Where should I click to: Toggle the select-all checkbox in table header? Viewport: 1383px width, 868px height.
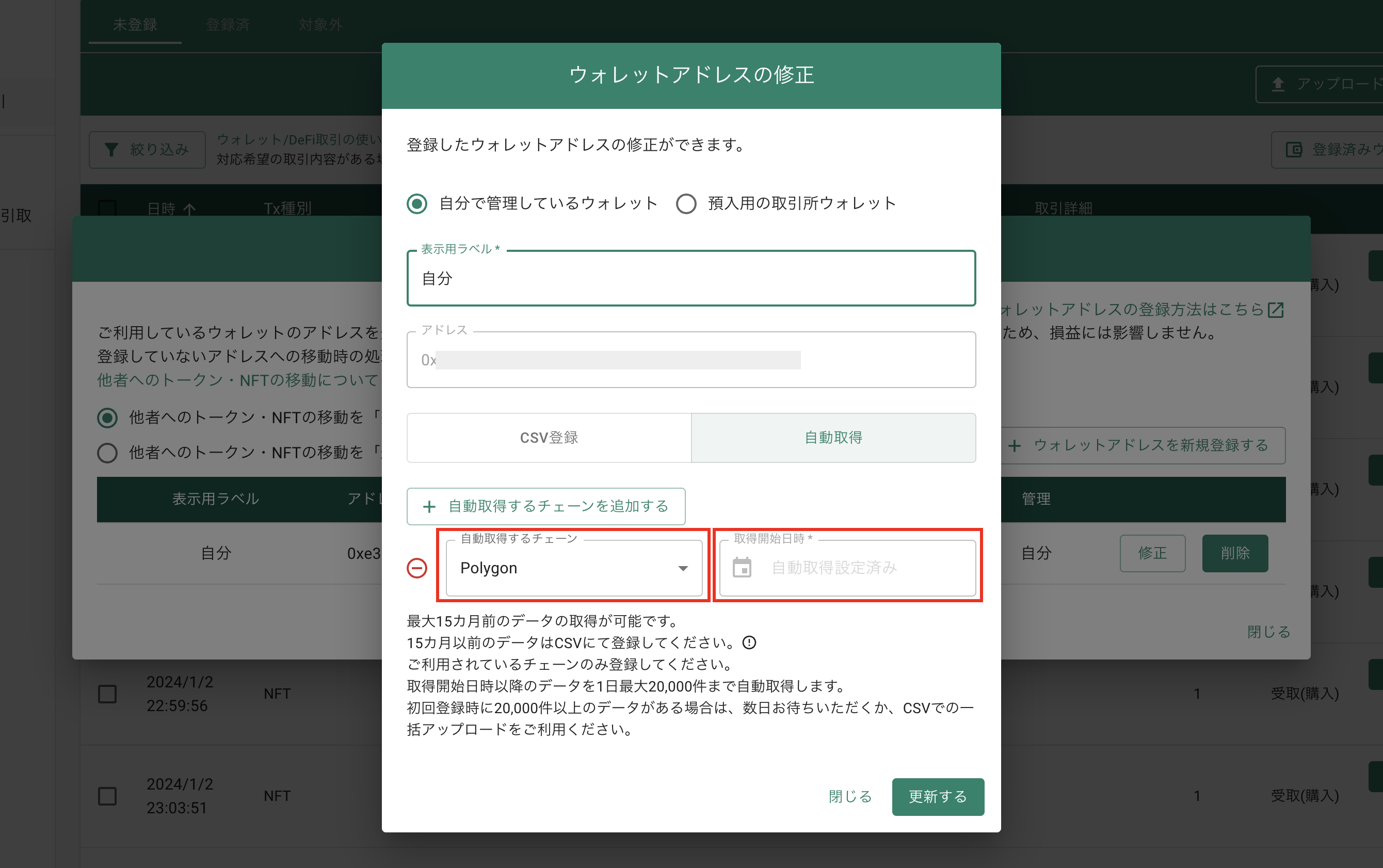click(x=107, y=208)
